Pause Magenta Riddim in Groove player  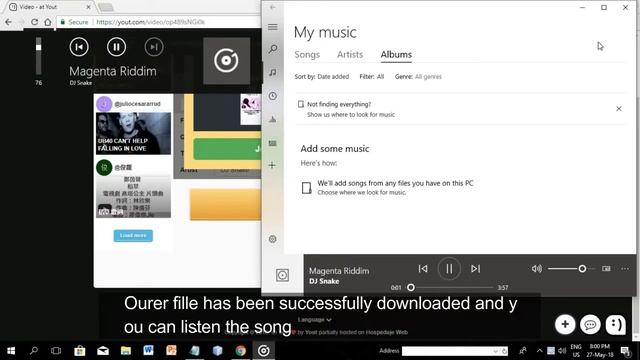tap(449, 269)
